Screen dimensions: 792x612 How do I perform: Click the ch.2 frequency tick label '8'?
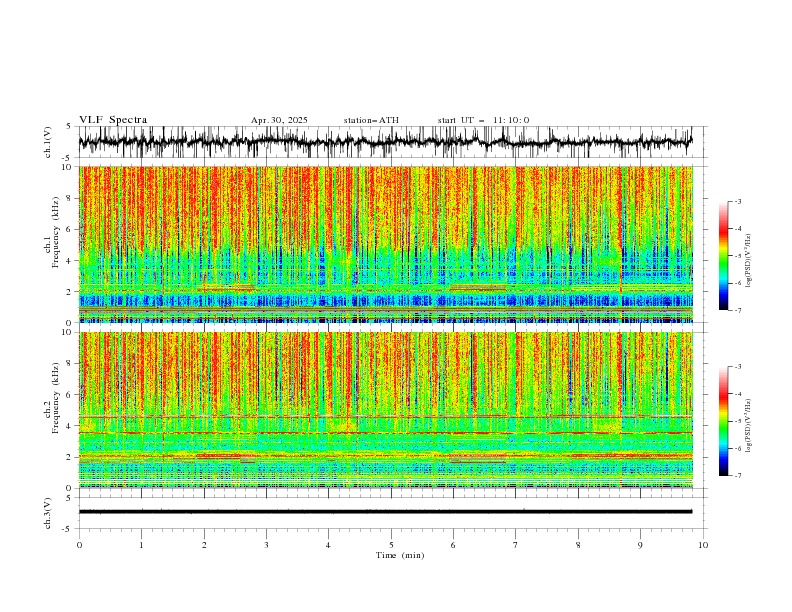pyautogui.click(x=70, y=364)
